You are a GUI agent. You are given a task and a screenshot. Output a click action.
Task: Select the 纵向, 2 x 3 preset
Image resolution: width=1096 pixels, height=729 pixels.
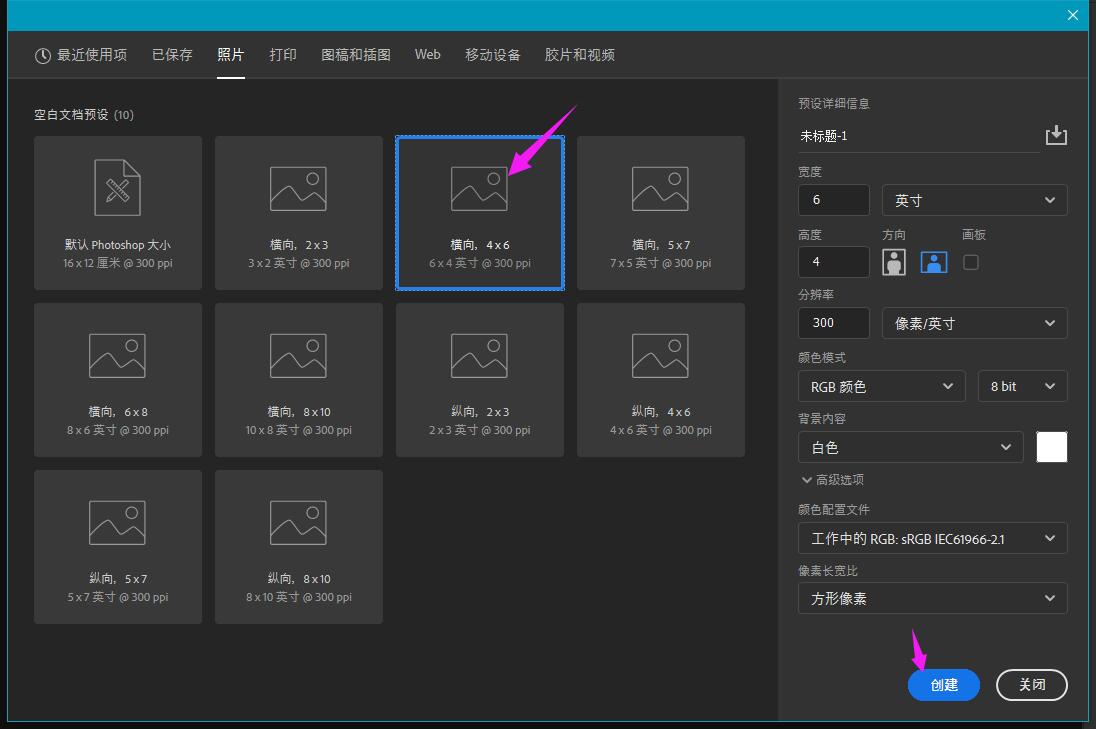[x=480, y=380]
